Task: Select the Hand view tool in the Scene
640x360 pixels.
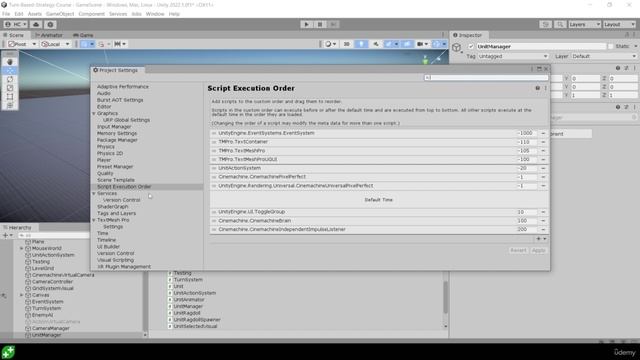Action: [10, 62]
